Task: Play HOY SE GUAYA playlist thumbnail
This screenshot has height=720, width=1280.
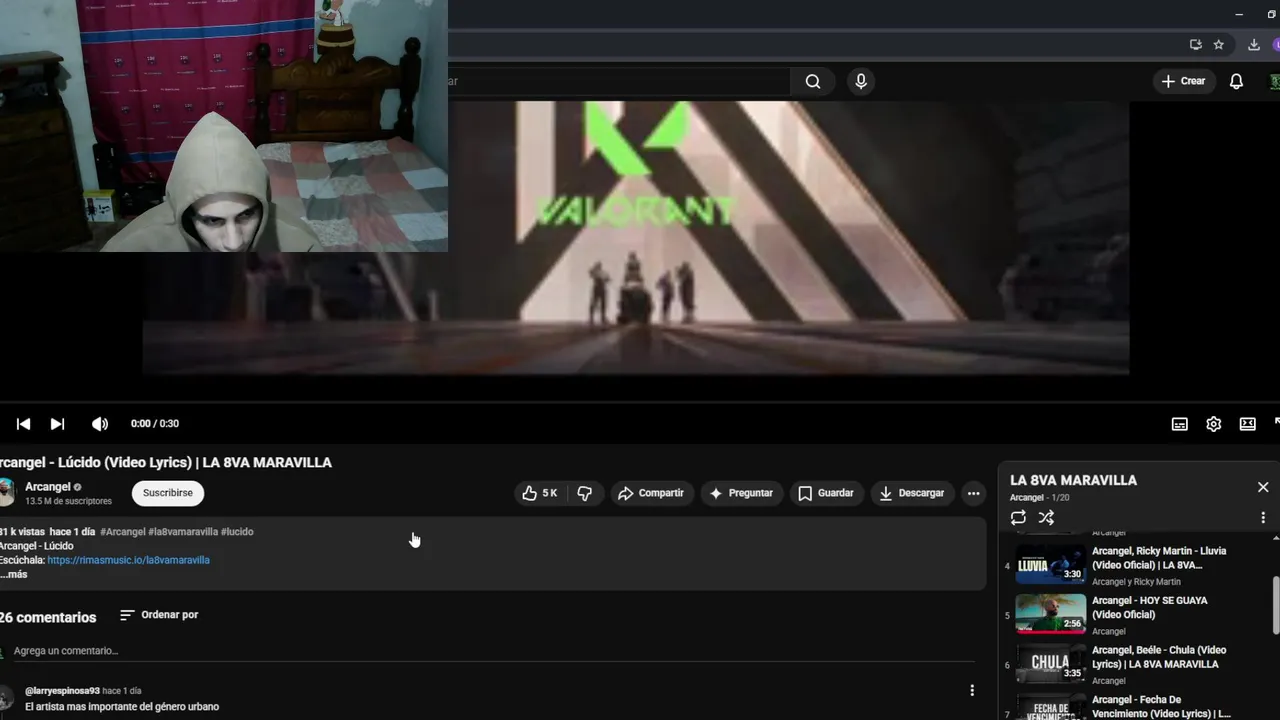Action: (x=1051, y=613)
